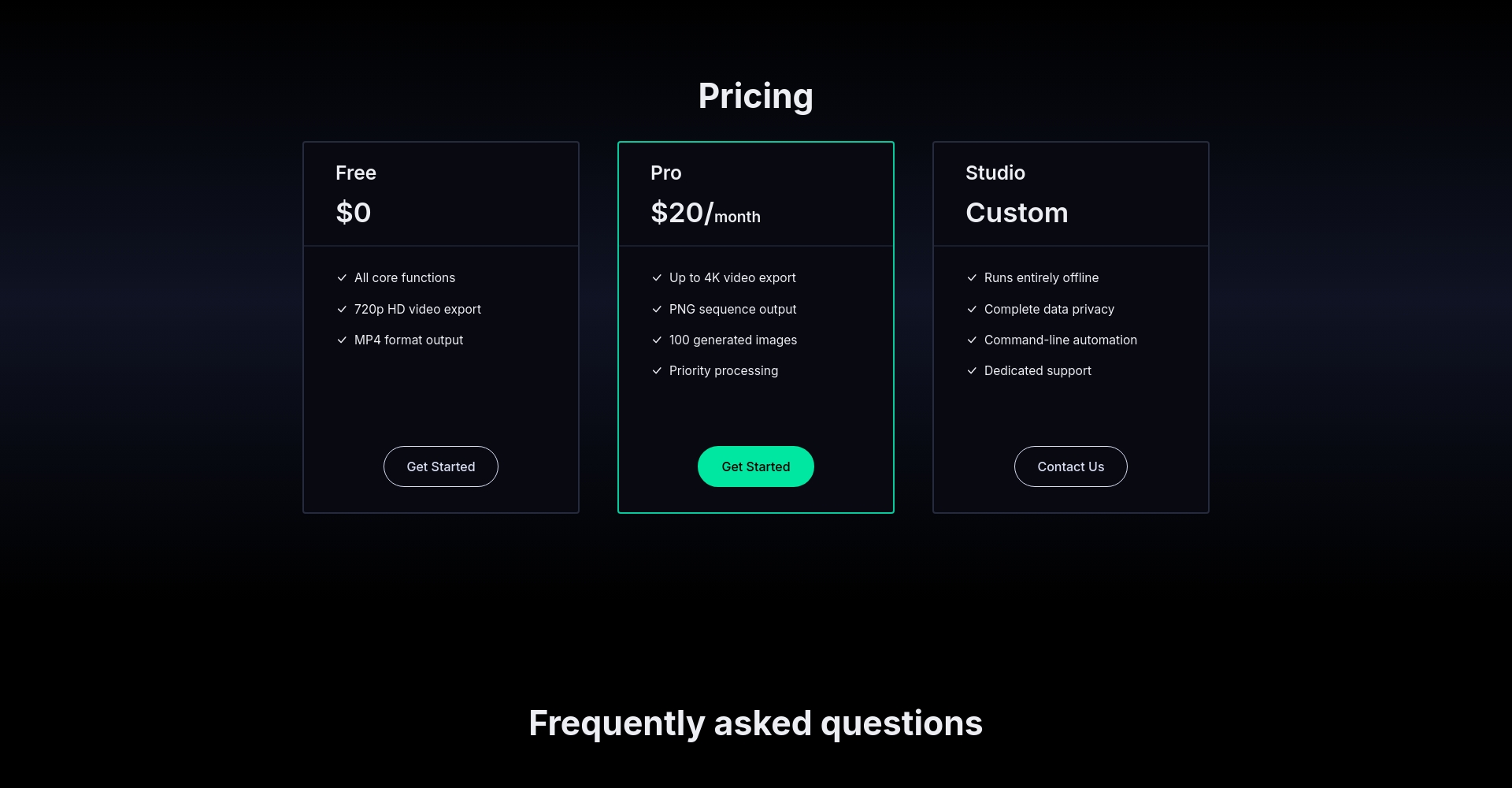1512x788 pixels.
Task: Select the green Get Started Pro button
Action: pyautogui.click(x=756, y=466)
